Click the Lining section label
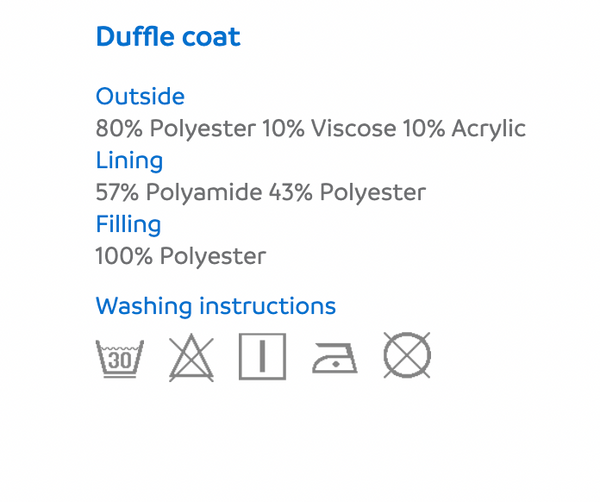 coord(129,161)
